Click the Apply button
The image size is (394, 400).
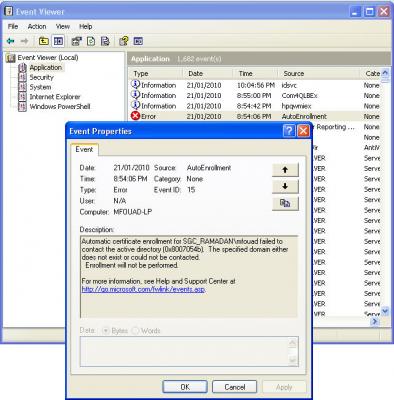[x=284, y=387]
